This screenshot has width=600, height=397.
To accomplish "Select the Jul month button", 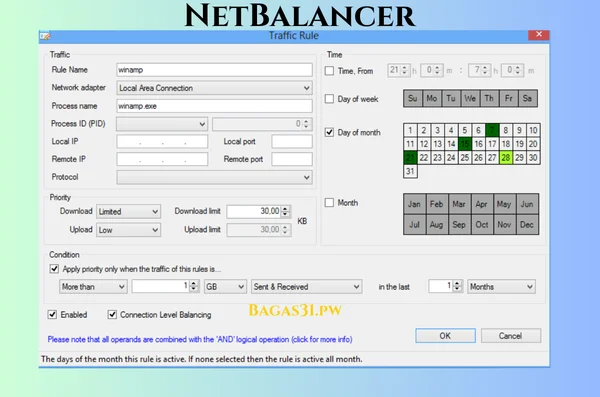I will 414,224.
